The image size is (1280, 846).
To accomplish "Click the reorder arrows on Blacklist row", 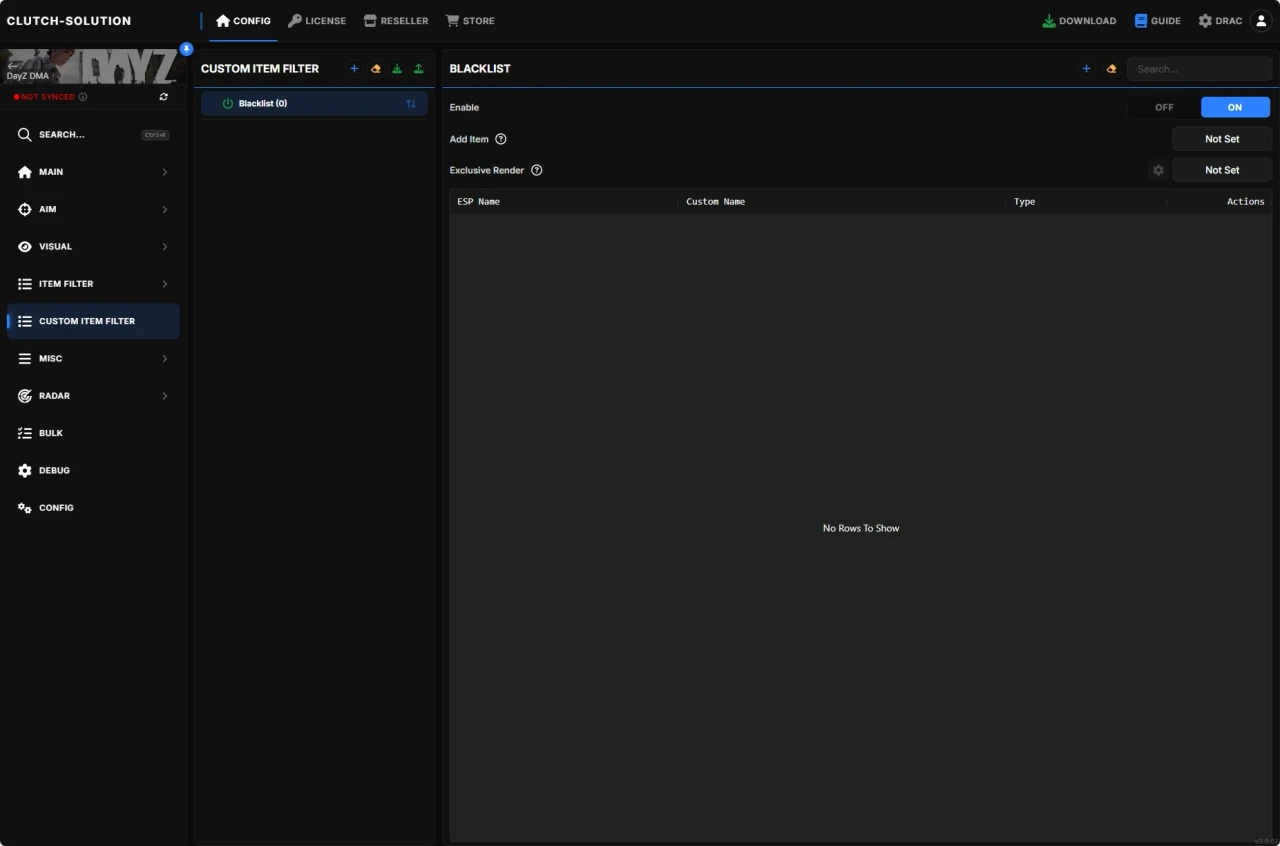I will (x=411, y=104).
